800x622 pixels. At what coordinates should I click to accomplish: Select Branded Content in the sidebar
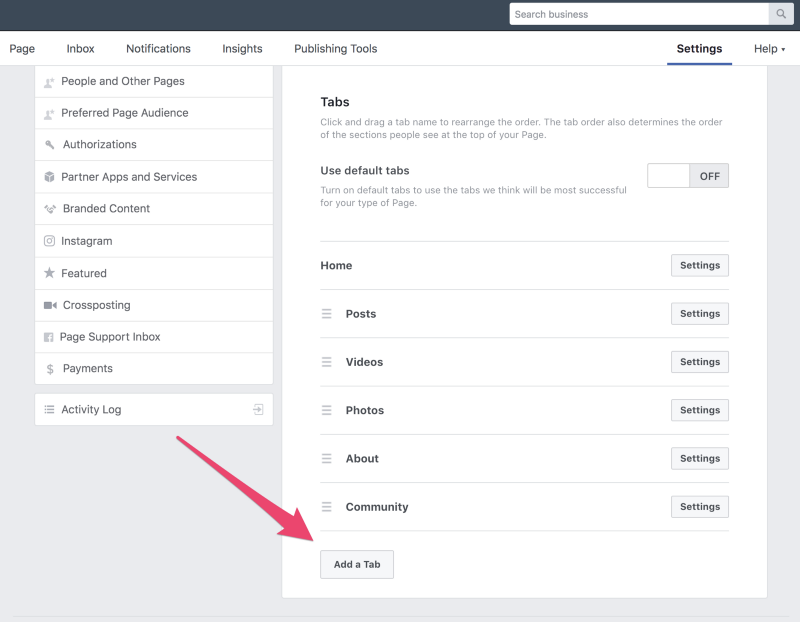point(106,209)
